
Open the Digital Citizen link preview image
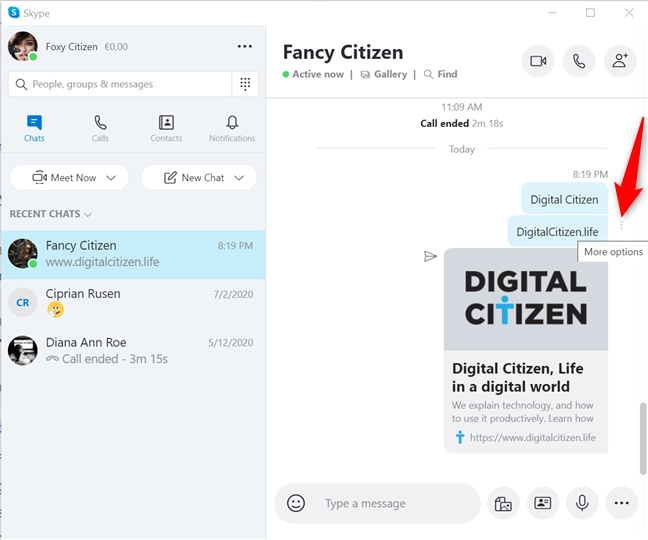pos(526,299)
